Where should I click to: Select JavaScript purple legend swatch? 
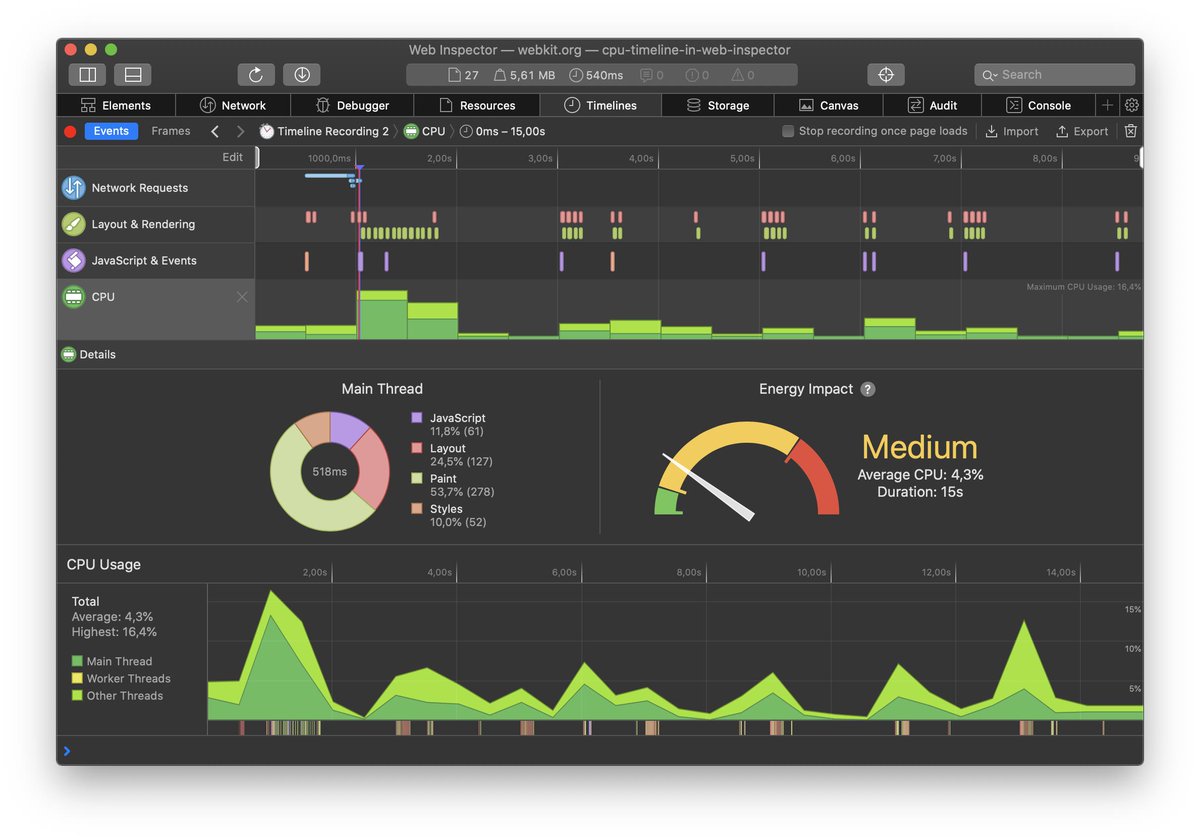pos(417,418)
